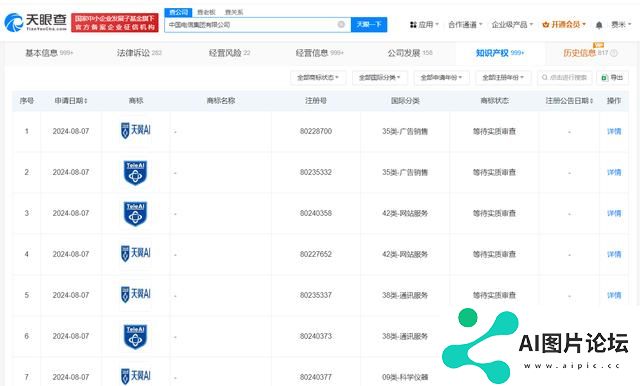Viewport: 640px width, 386px height.
Task: Open the TeleAI trademark image in row 6
Action: [136, 337]
